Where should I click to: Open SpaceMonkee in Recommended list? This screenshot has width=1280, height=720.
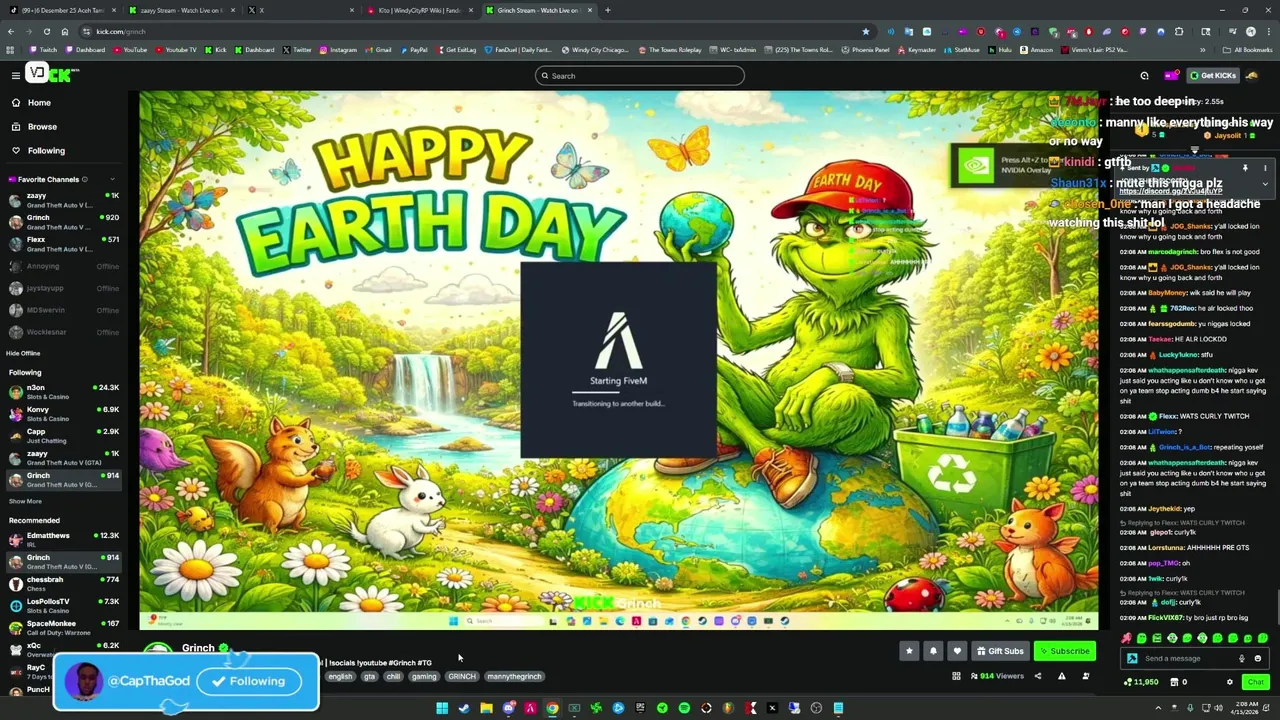(x=64, y=627)
